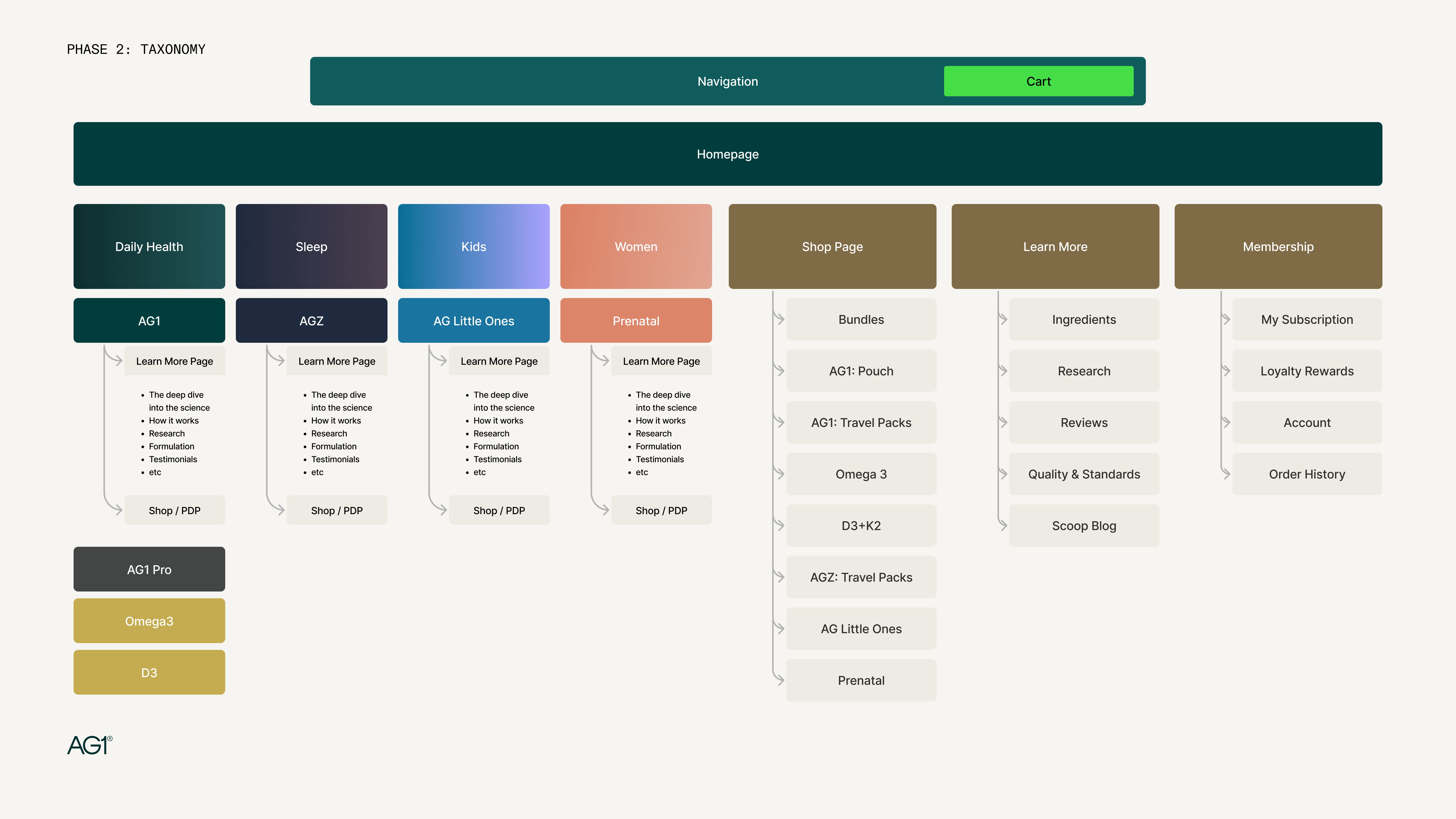Click the Kids gradient tile

tap(474, 246)
